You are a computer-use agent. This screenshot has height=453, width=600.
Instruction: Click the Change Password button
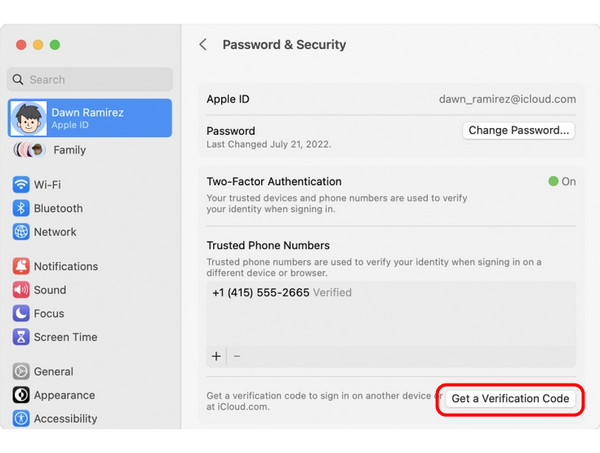(x=518, y=130)
